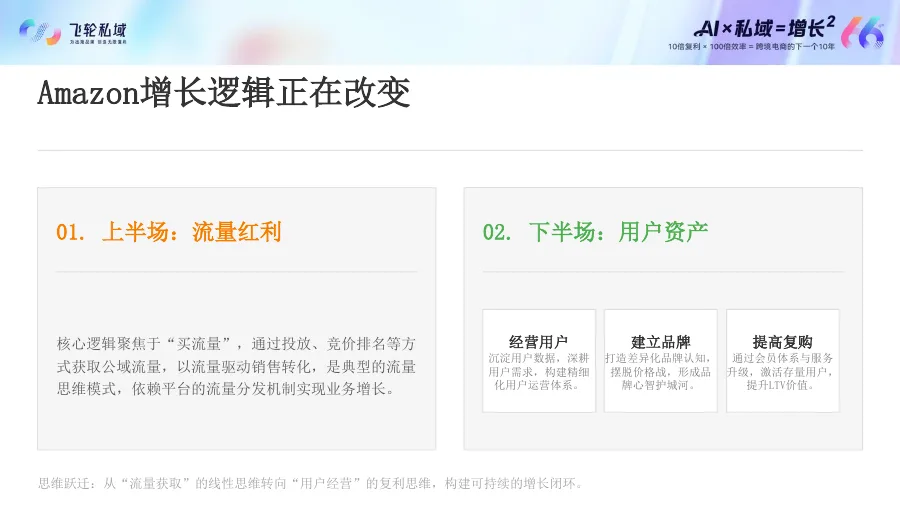The height and width of the screenshot is (507, 900).
Task: Select the 建立品牌 card
Action: pyautogui.click(x=661, y=361)
